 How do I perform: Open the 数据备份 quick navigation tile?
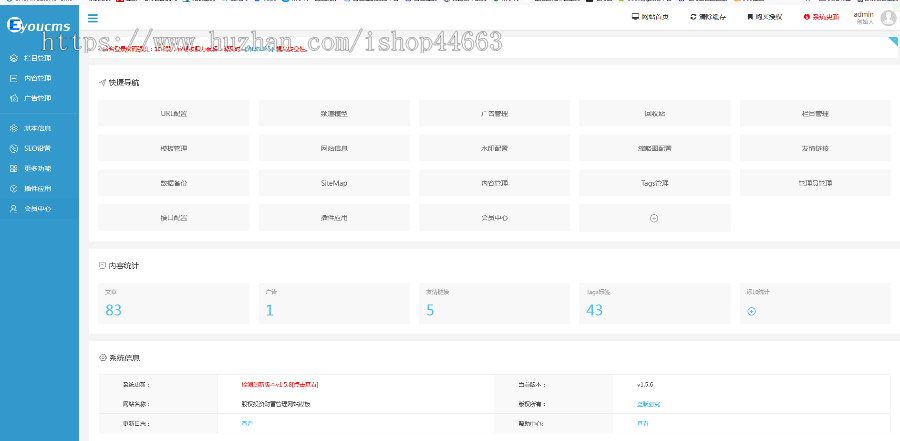point(173,183)
